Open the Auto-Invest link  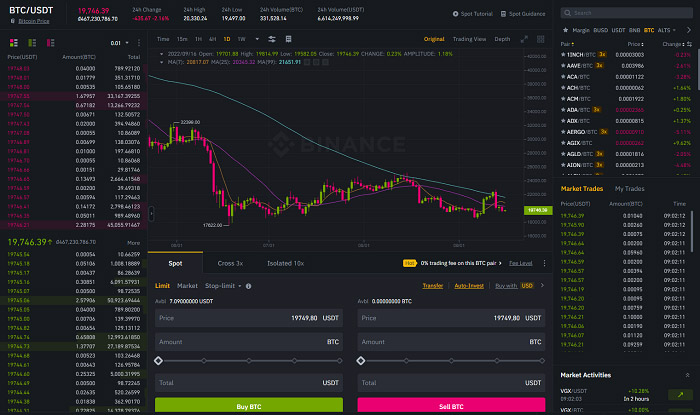click(469, 286)
